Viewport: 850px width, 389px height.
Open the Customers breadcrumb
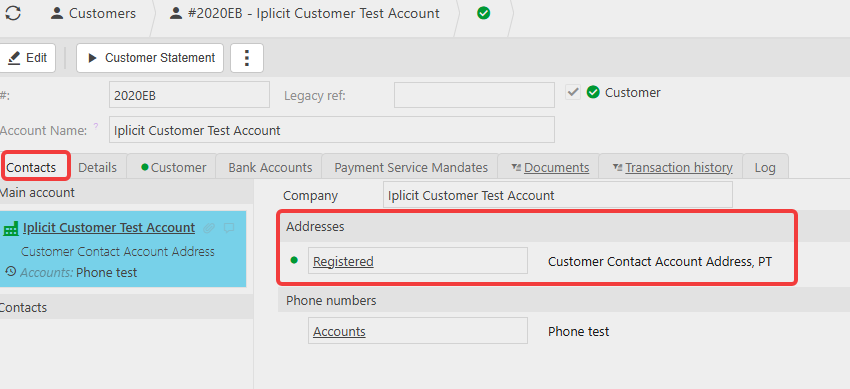(x=93, y=14)
